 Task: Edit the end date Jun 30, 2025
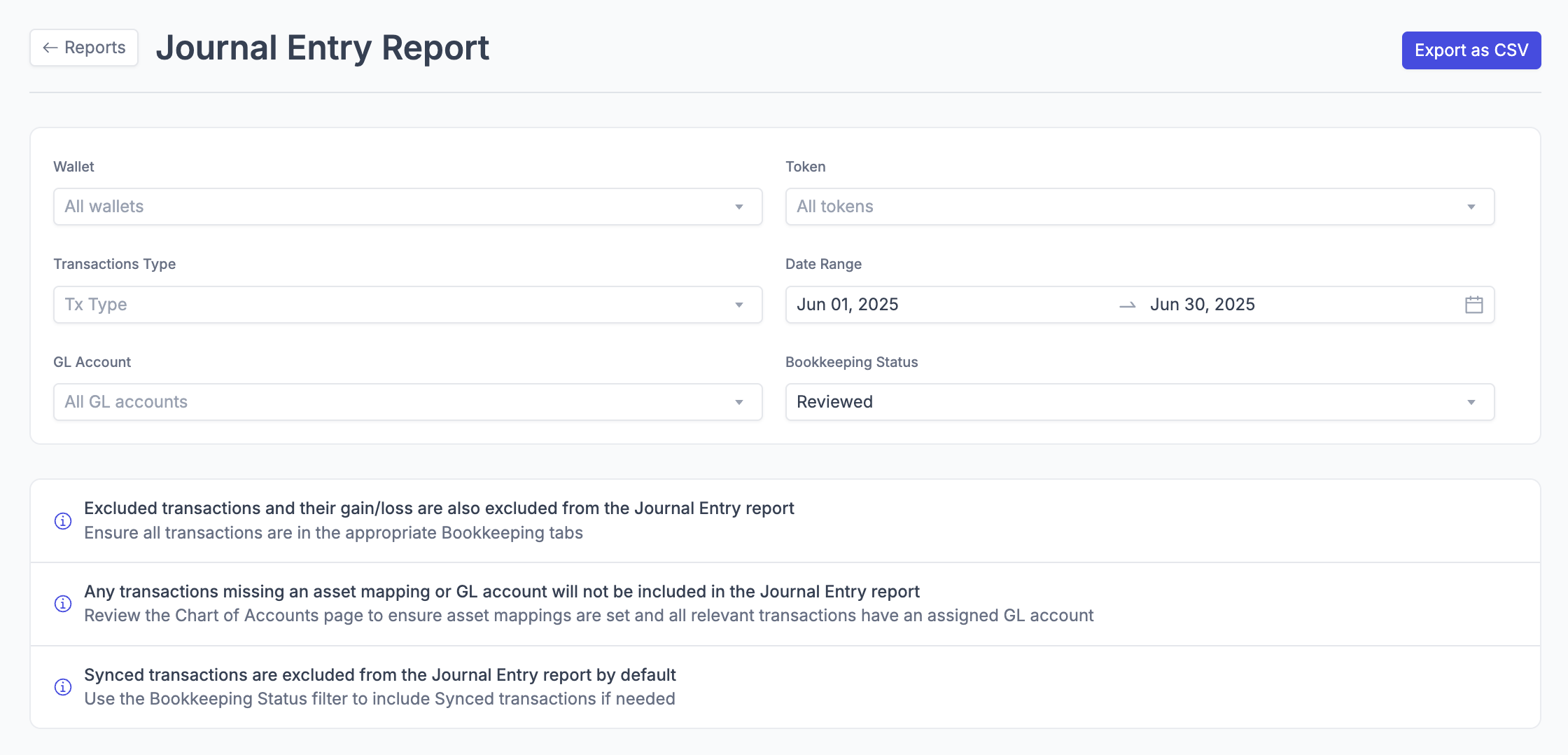[1202, 305]
